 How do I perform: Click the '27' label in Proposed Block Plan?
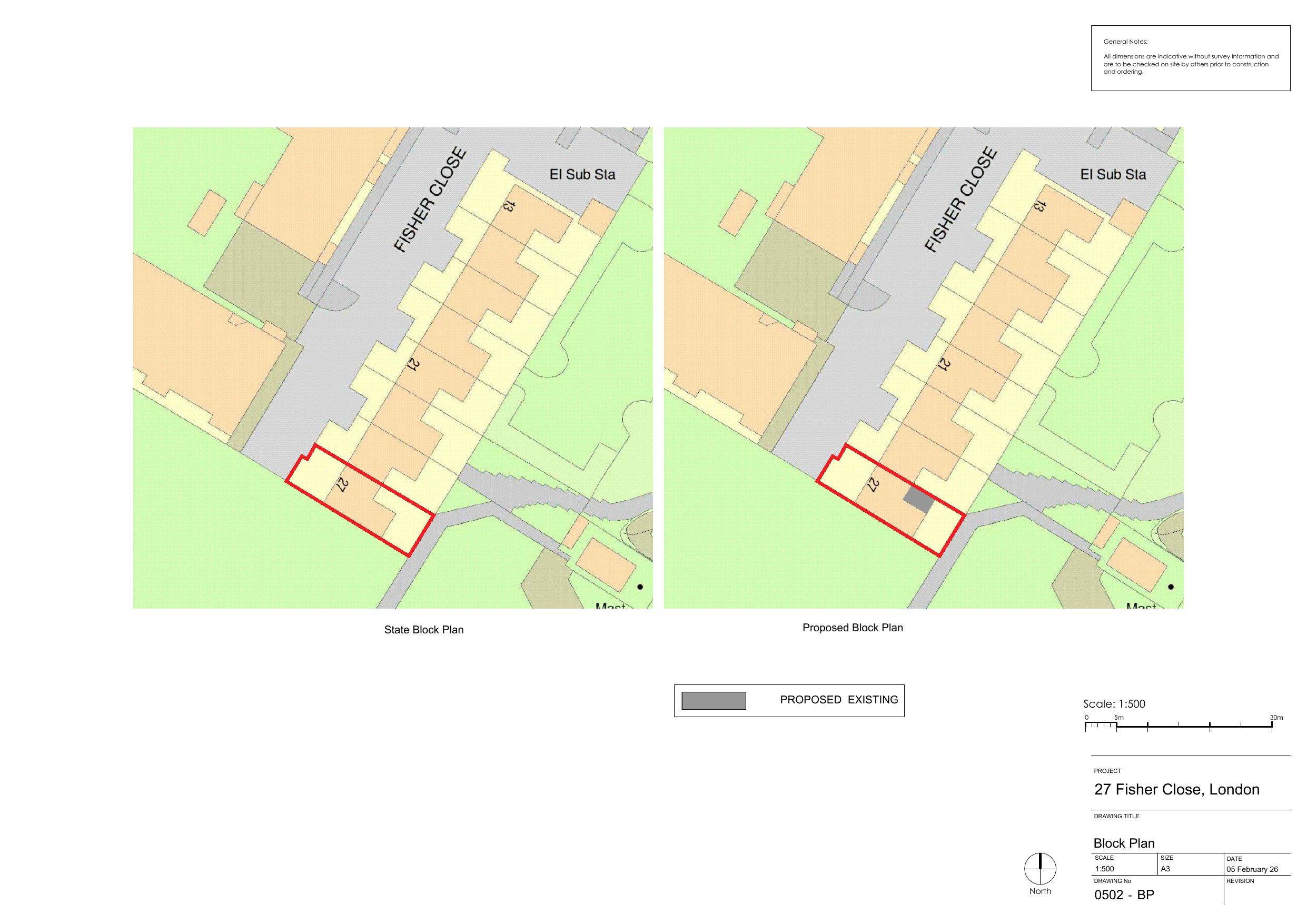click(873, 484)
